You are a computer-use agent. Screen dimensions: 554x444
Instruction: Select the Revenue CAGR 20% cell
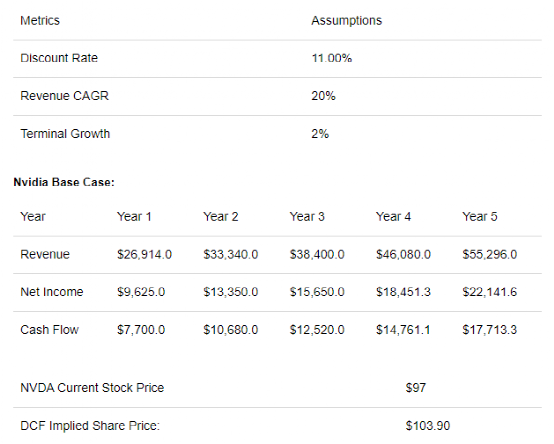click(323, 96)
